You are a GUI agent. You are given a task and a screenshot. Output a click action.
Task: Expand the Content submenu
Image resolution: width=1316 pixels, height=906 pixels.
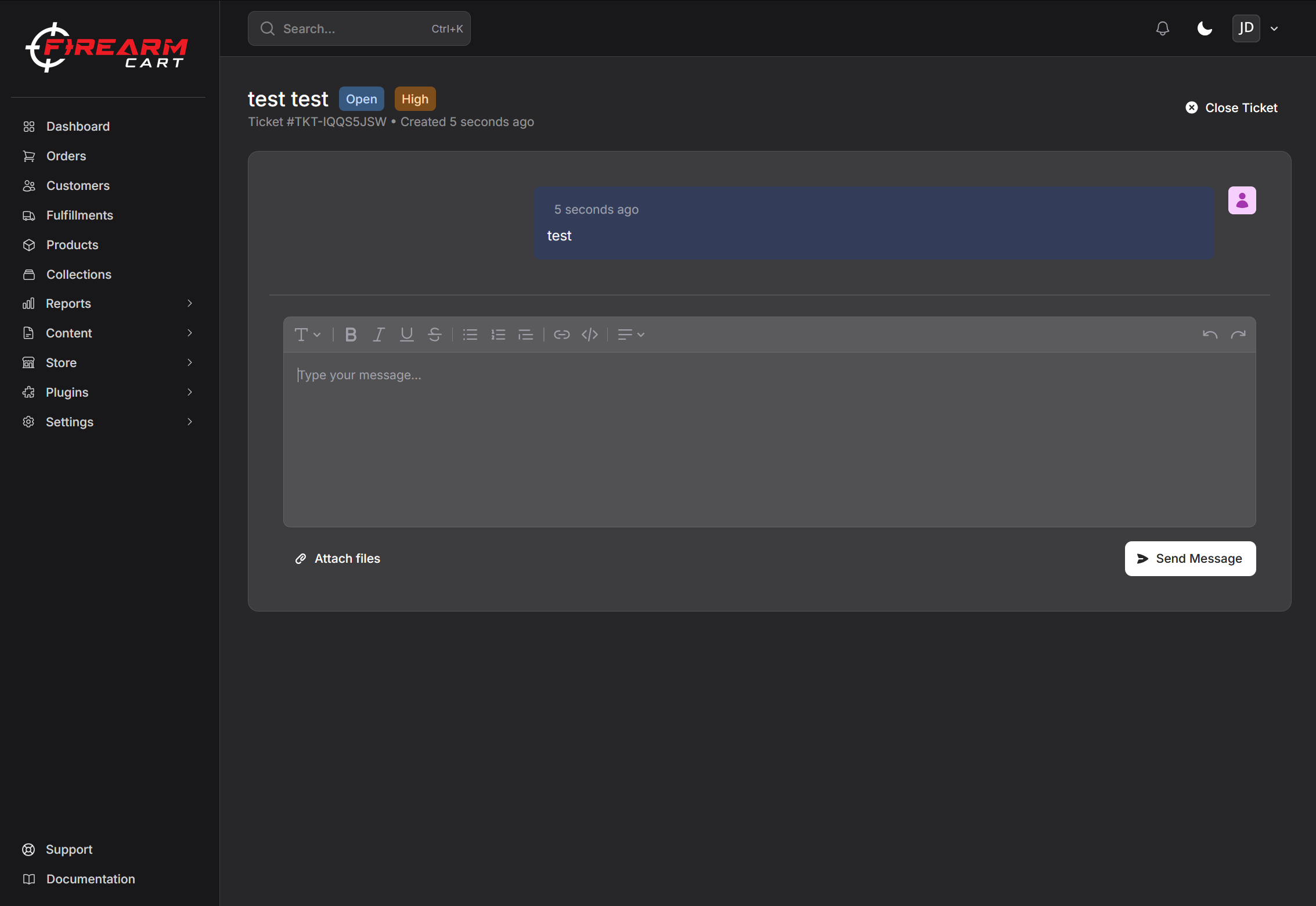pos(190,333)
